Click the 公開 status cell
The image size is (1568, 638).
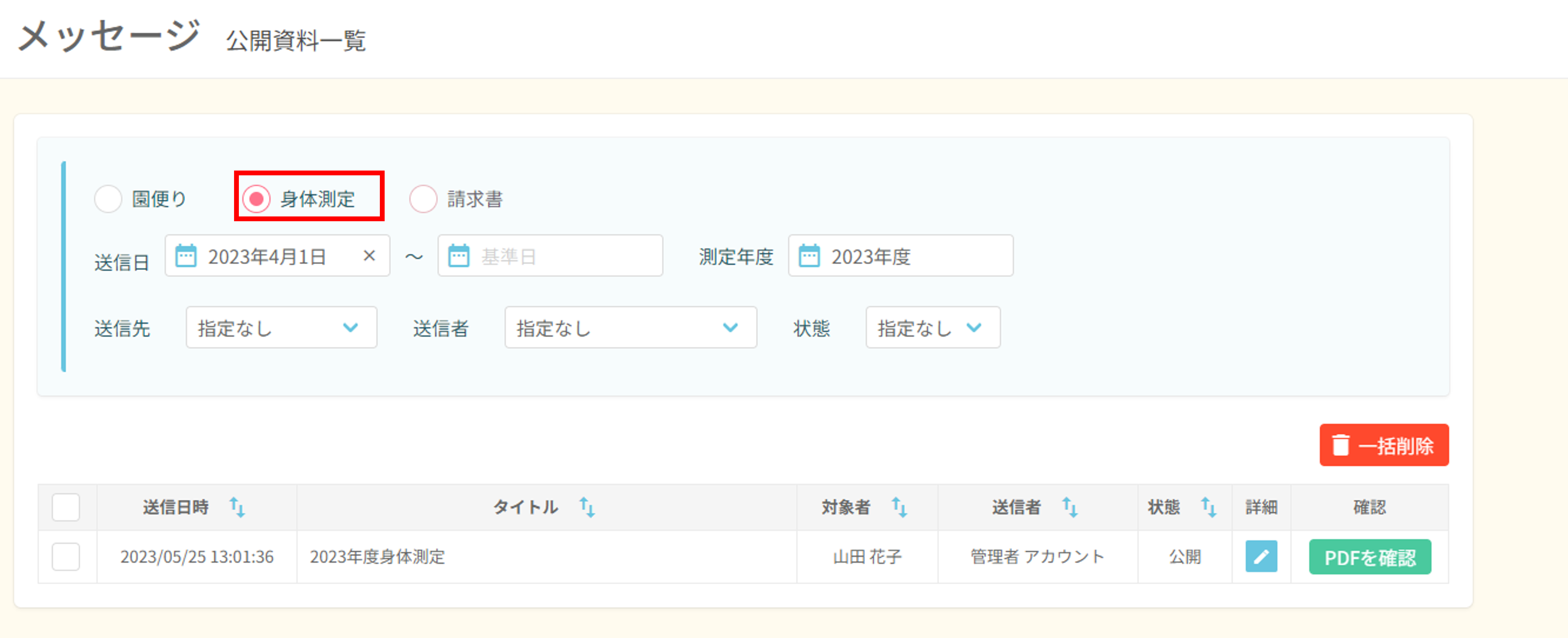tap(1184, 557)
